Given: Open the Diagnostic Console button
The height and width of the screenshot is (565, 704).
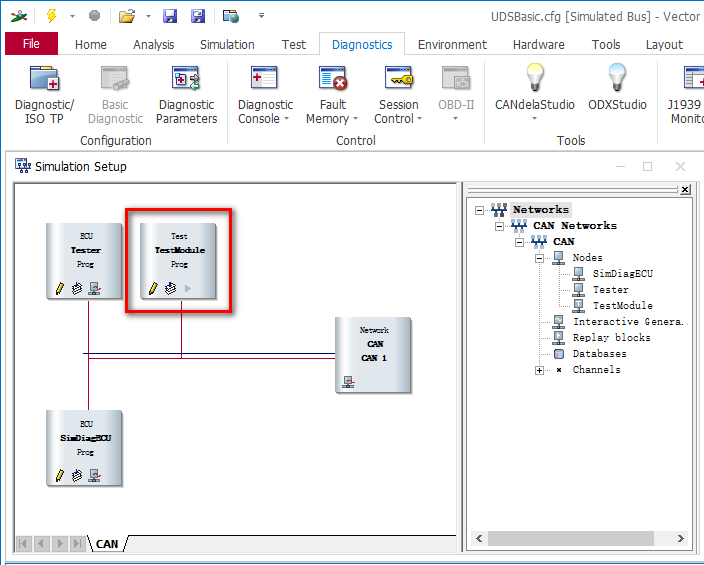Looking at the screenshot, I should (x=265, y=95).
